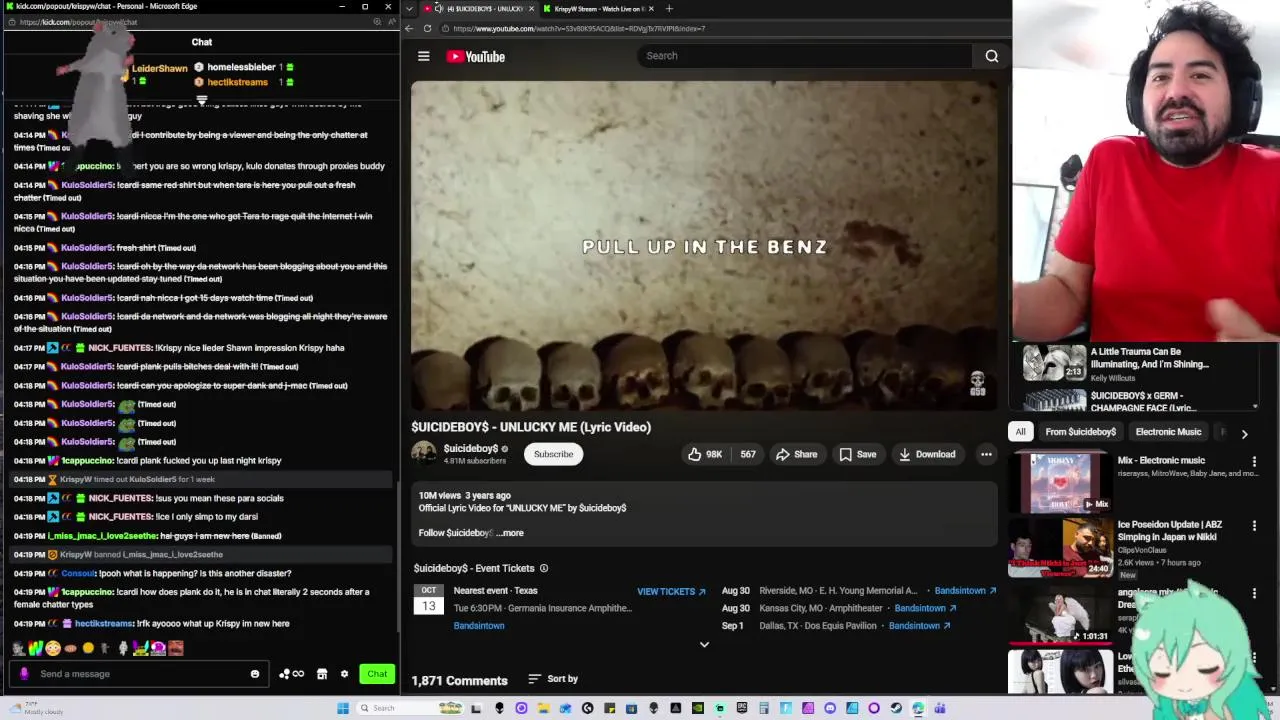Open the $uicideboy$ channel avatar

tap(424, 454)
